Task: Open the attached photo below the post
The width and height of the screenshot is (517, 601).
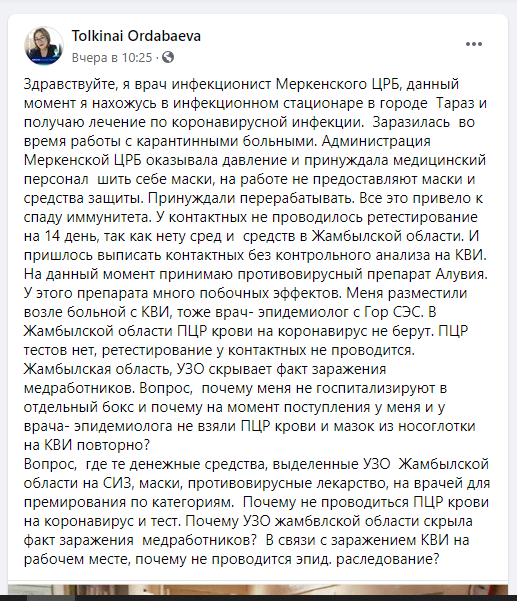Action: pyautogui.click(x=258, y=590)
